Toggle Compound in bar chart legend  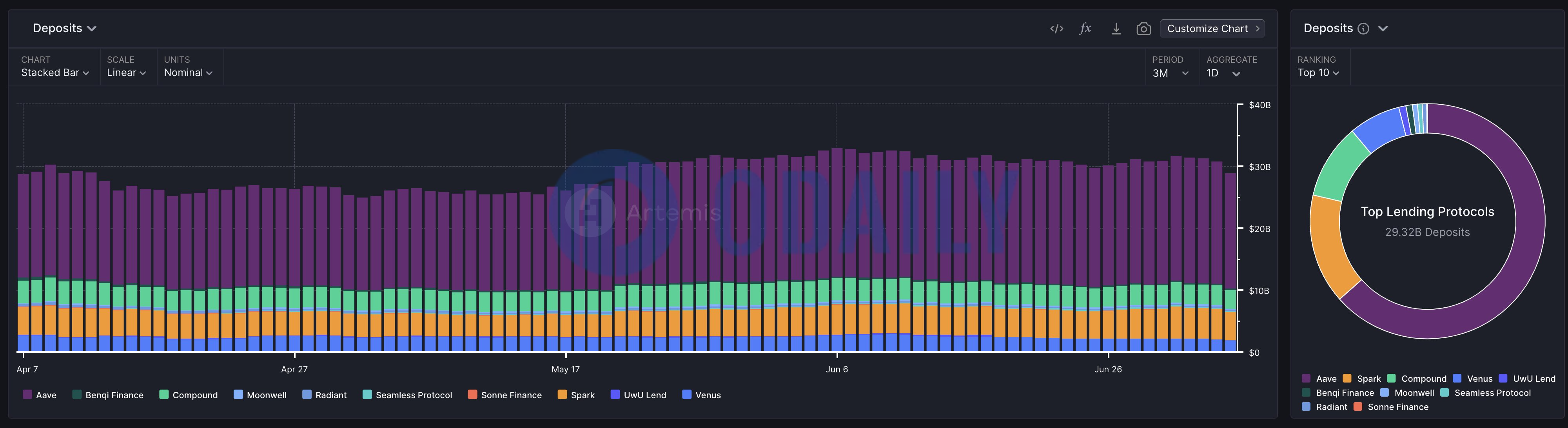click(188, 395)
